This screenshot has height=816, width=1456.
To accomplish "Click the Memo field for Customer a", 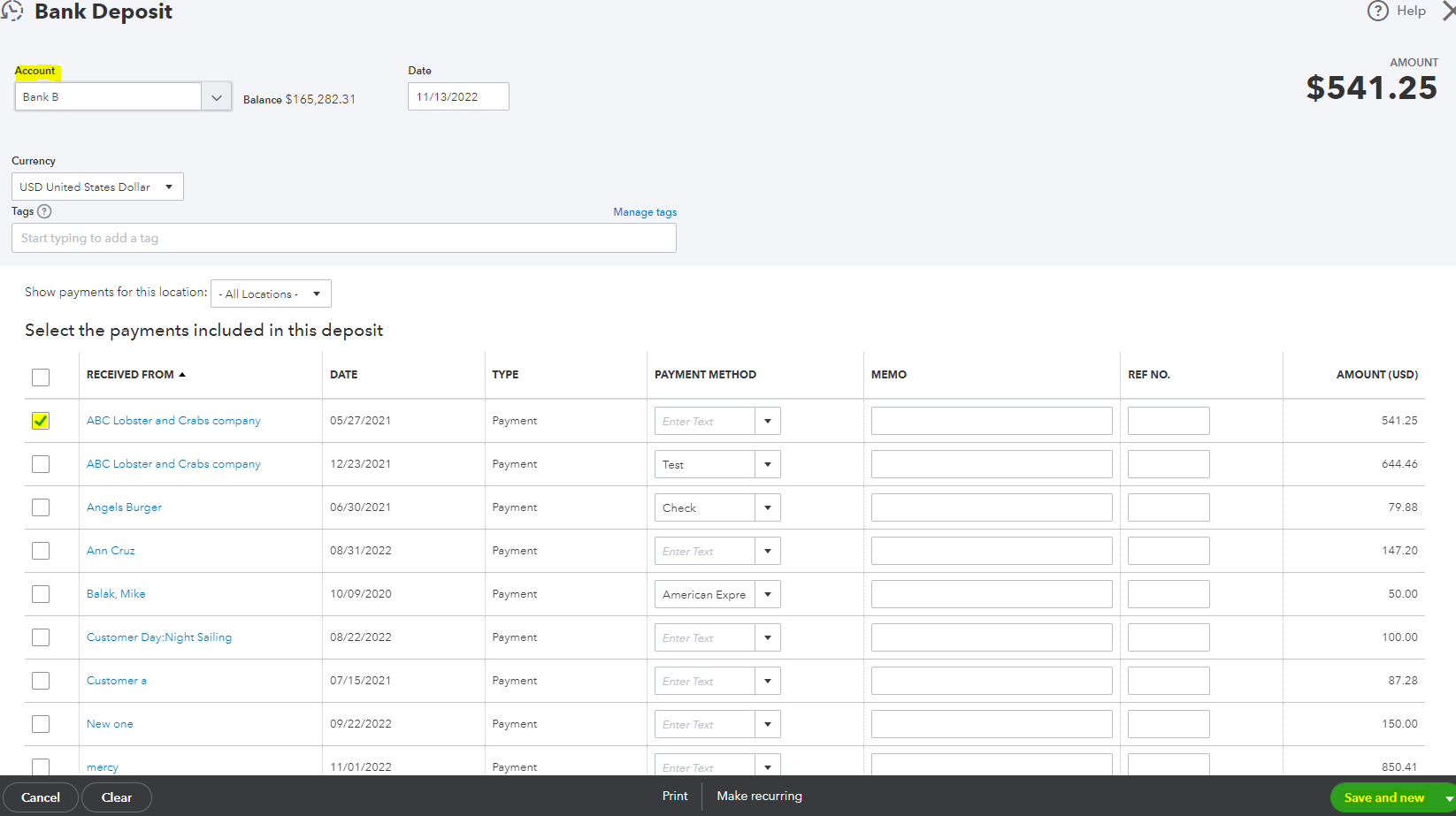I will coord(992,681).
